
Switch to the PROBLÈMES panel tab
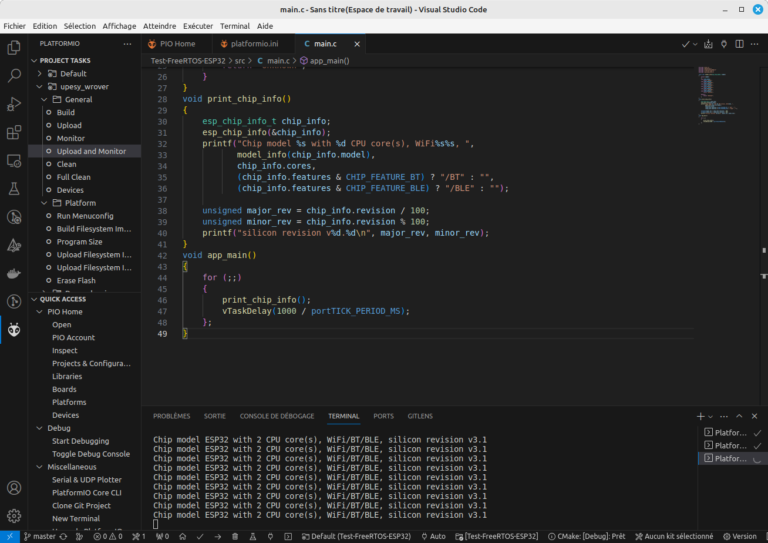171,416
